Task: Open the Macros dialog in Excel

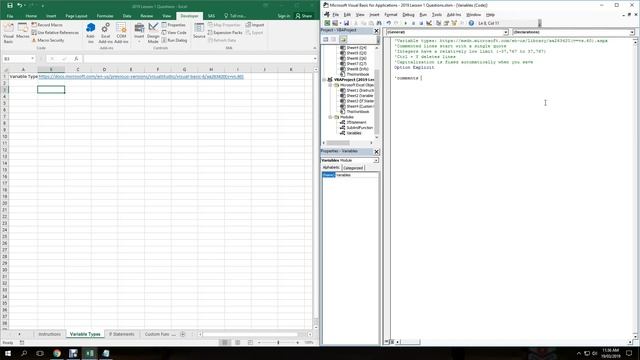Action: tap(22, 31)
